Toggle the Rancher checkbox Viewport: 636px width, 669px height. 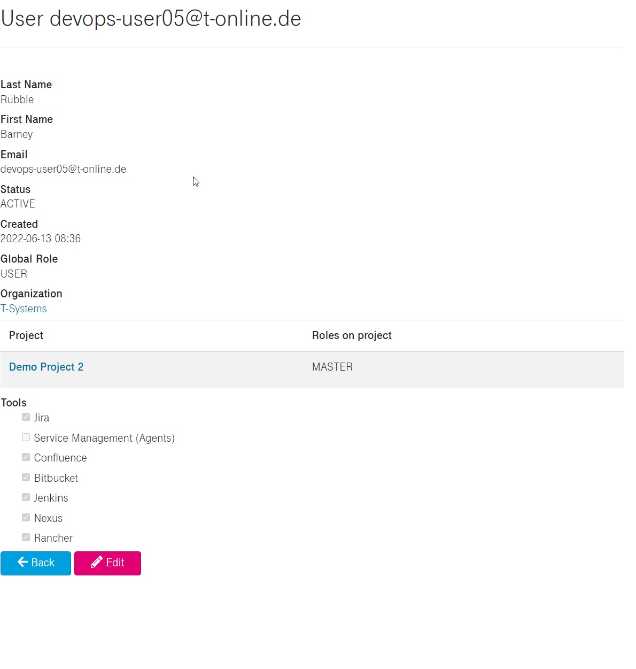click(26, 537)
